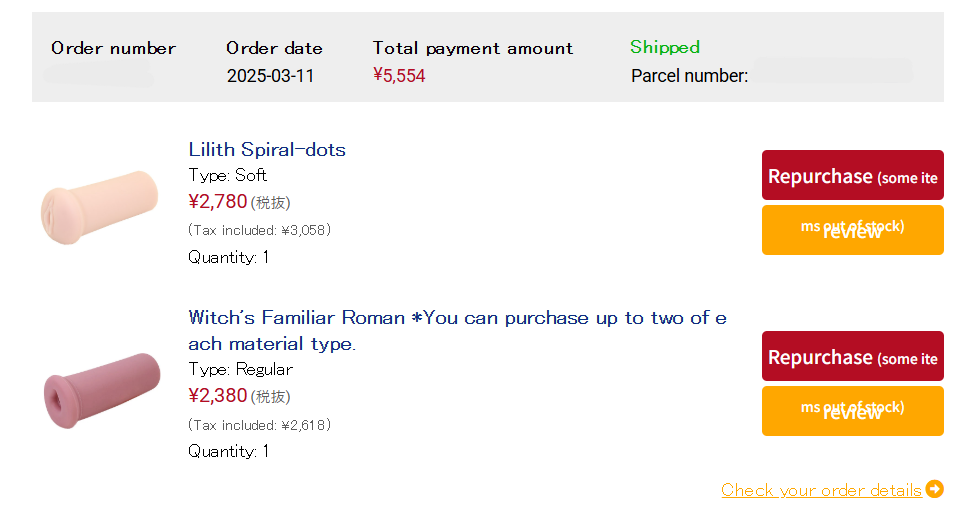976x531 pixels.
Task: Click the order date 2025-03-11
Action: (270, 76)
